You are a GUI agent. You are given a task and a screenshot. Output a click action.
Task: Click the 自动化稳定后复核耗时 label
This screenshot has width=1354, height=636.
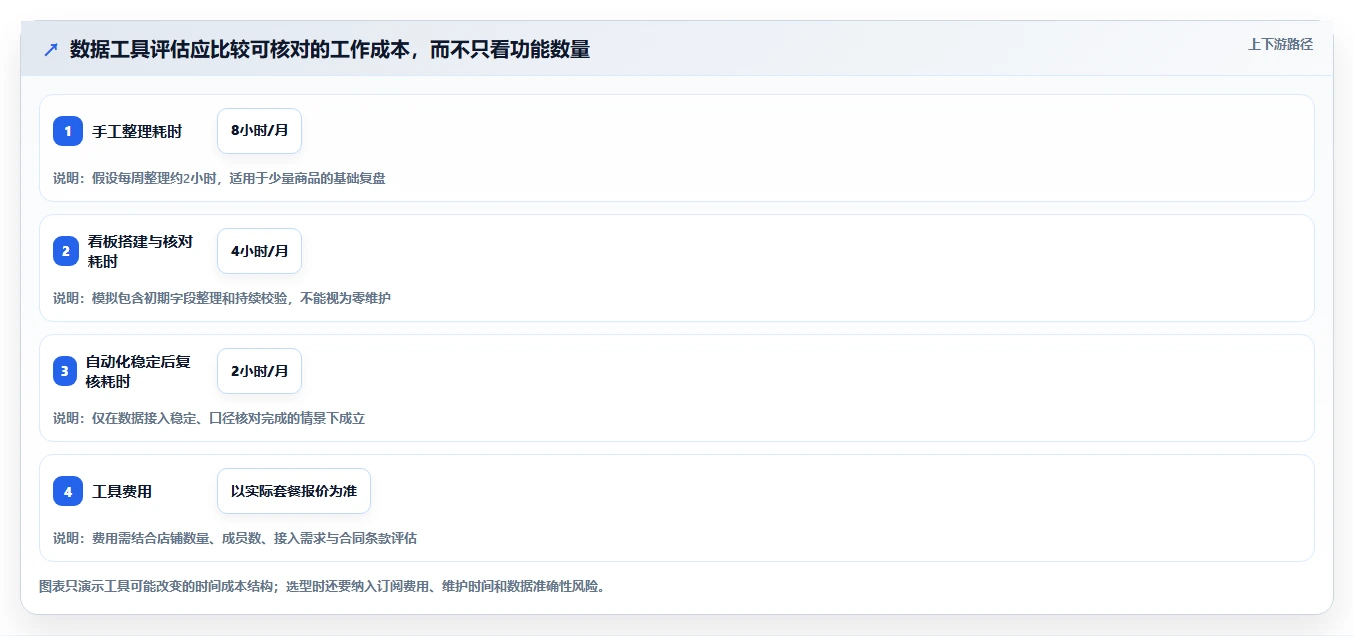click(x=139, y=371)
